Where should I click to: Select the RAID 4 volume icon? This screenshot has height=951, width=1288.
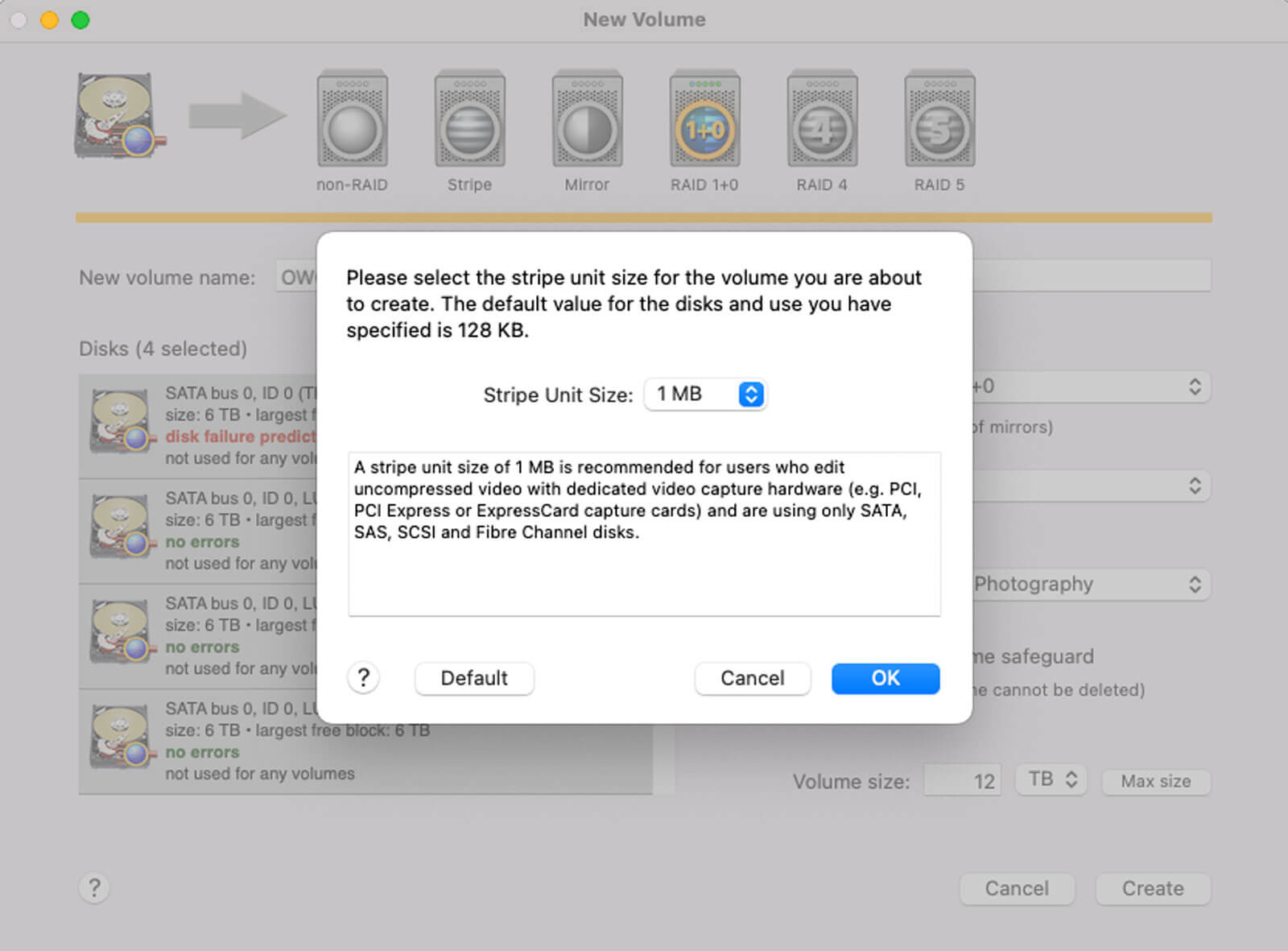(x=822, y=120)
